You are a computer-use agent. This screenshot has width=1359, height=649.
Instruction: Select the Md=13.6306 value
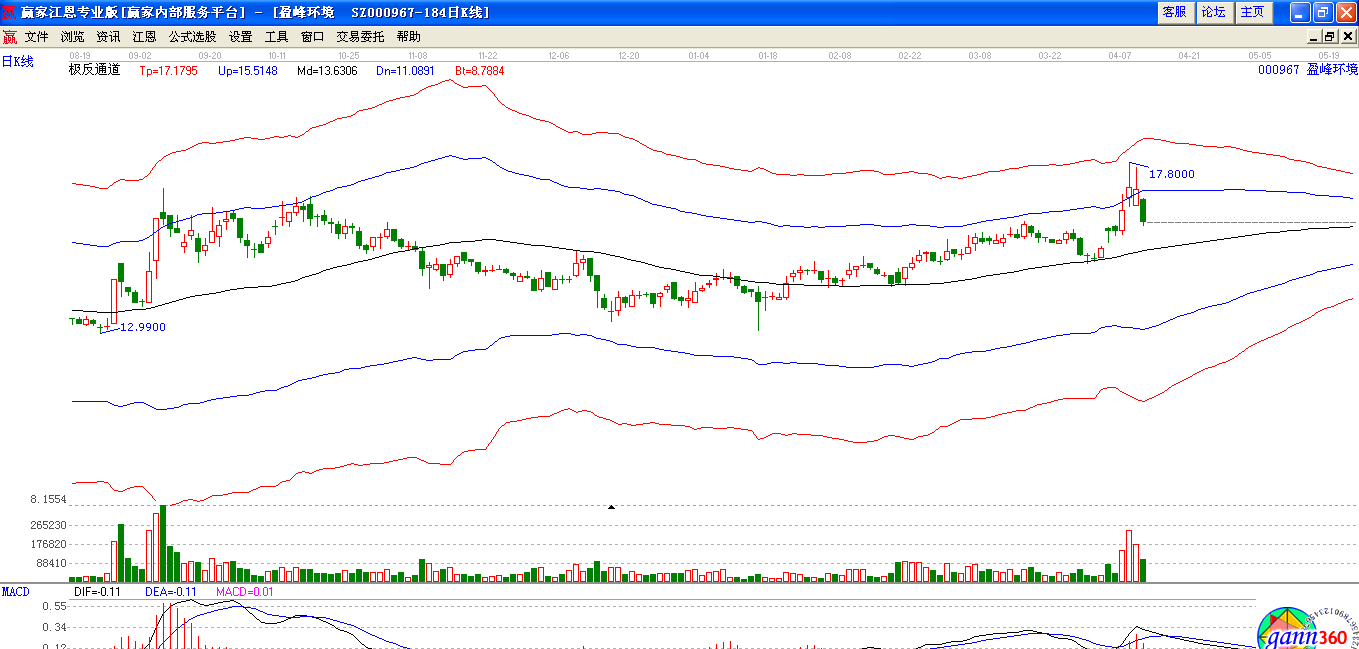(x=327, y=71)
